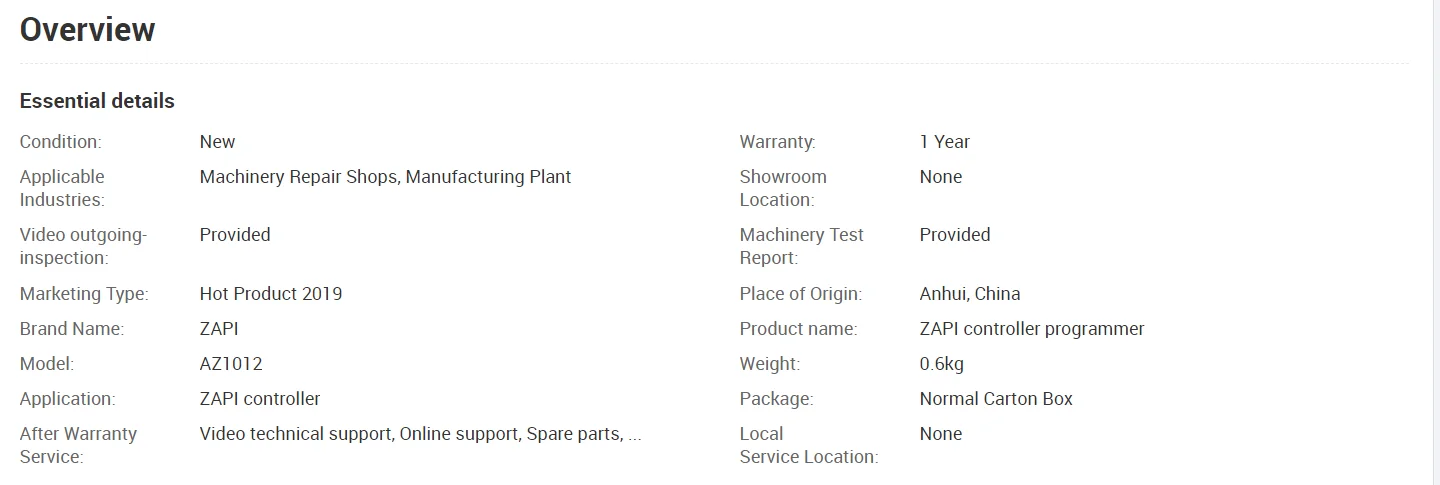
Task: Click the Essential details subheading
Action: click(97, 101)
